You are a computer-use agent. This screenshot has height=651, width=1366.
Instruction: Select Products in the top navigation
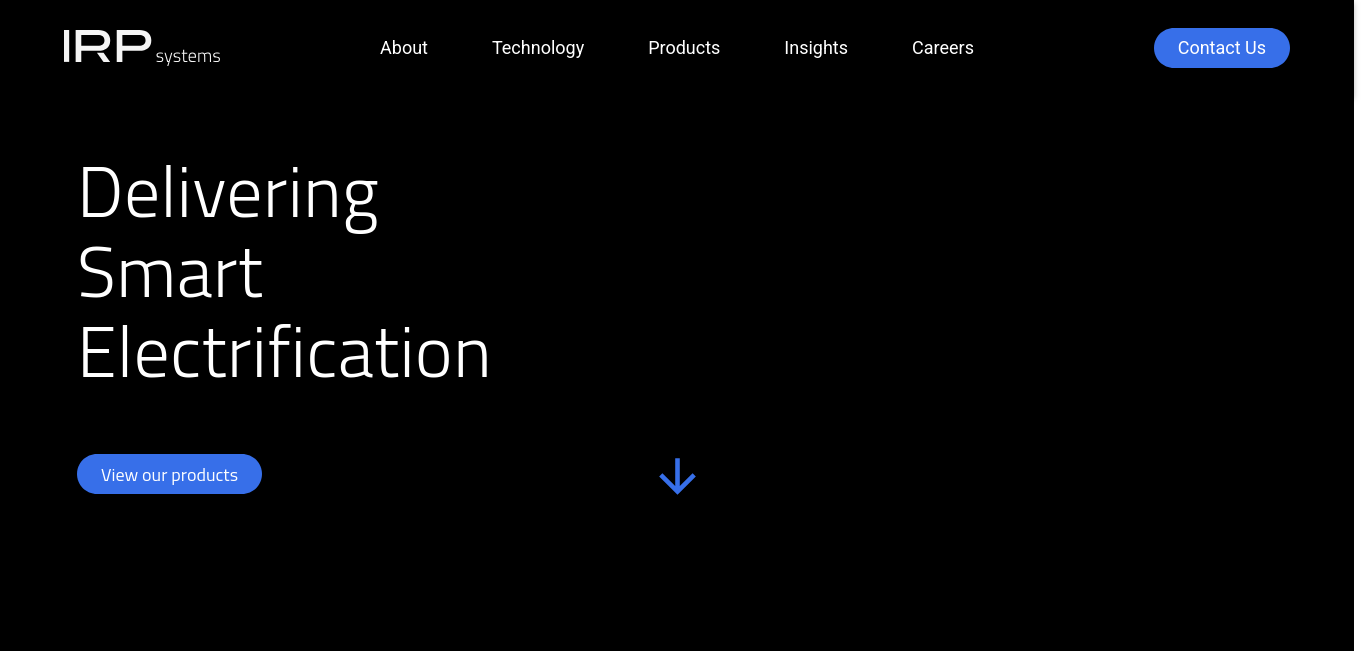pyautogui.click(x=683, y=48)
